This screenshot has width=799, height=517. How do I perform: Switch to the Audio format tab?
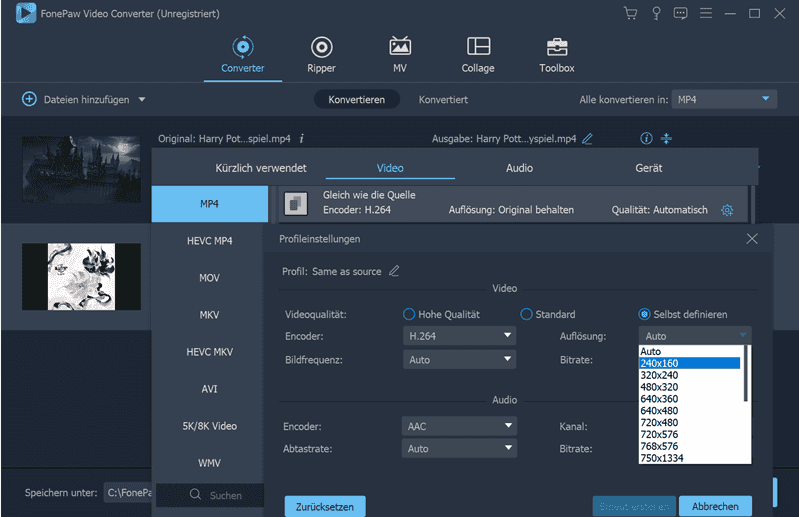click(x=519, y=168)
